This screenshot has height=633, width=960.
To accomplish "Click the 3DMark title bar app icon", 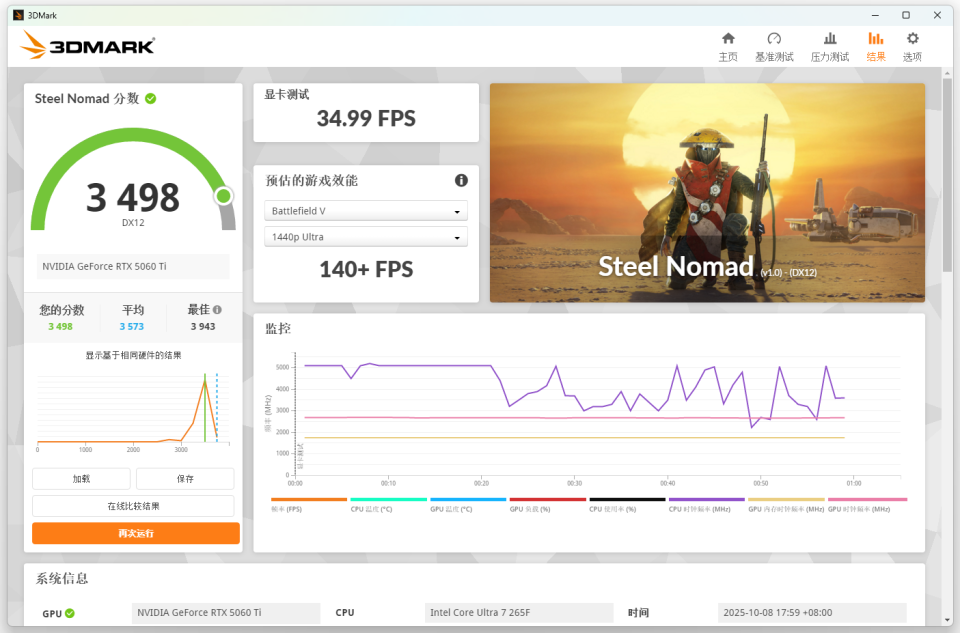I will (x=18, y=15).
